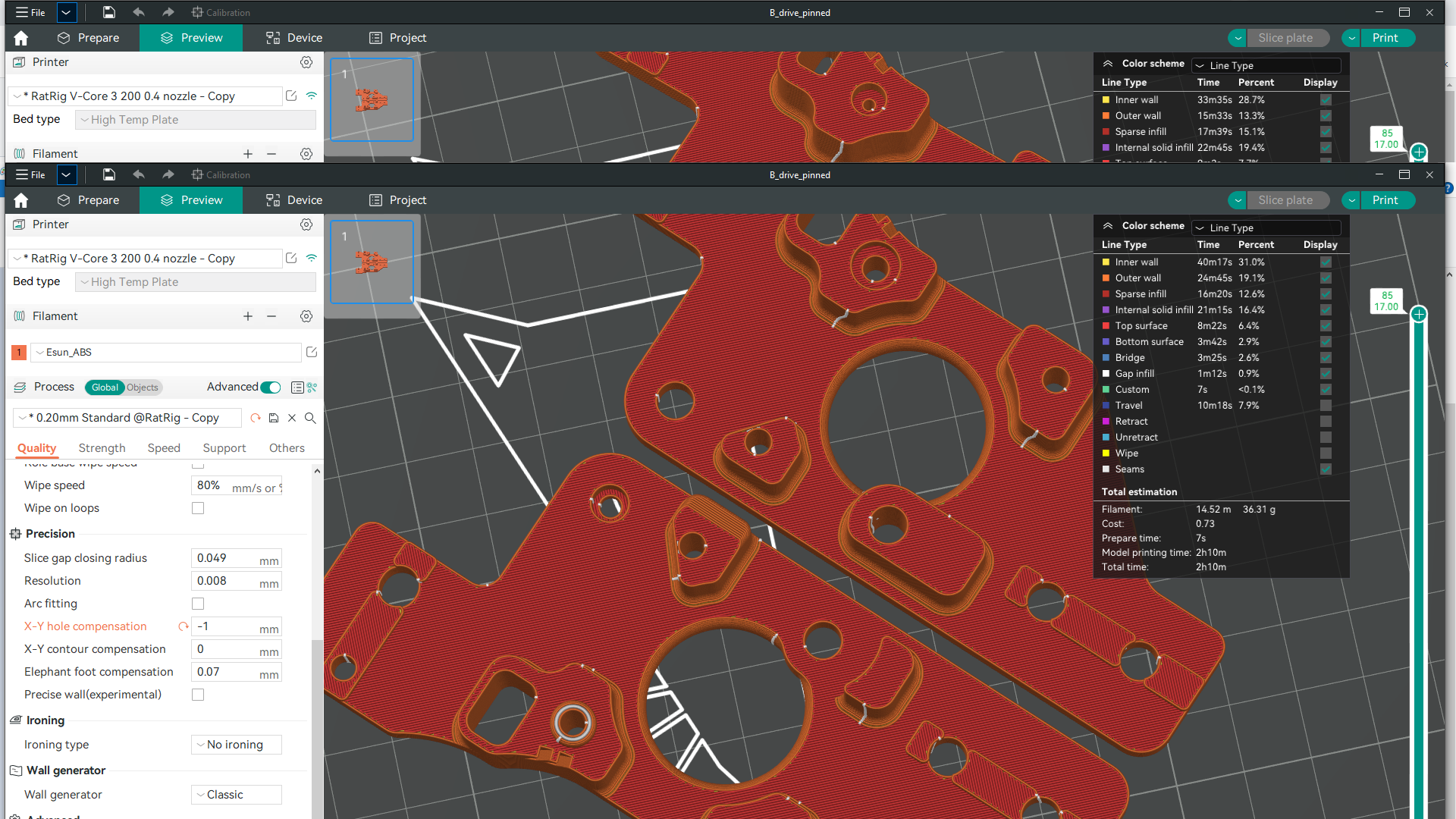Save the project using the save icon
The width and height of the screenshot is (1456, 819).
[108, 174]
